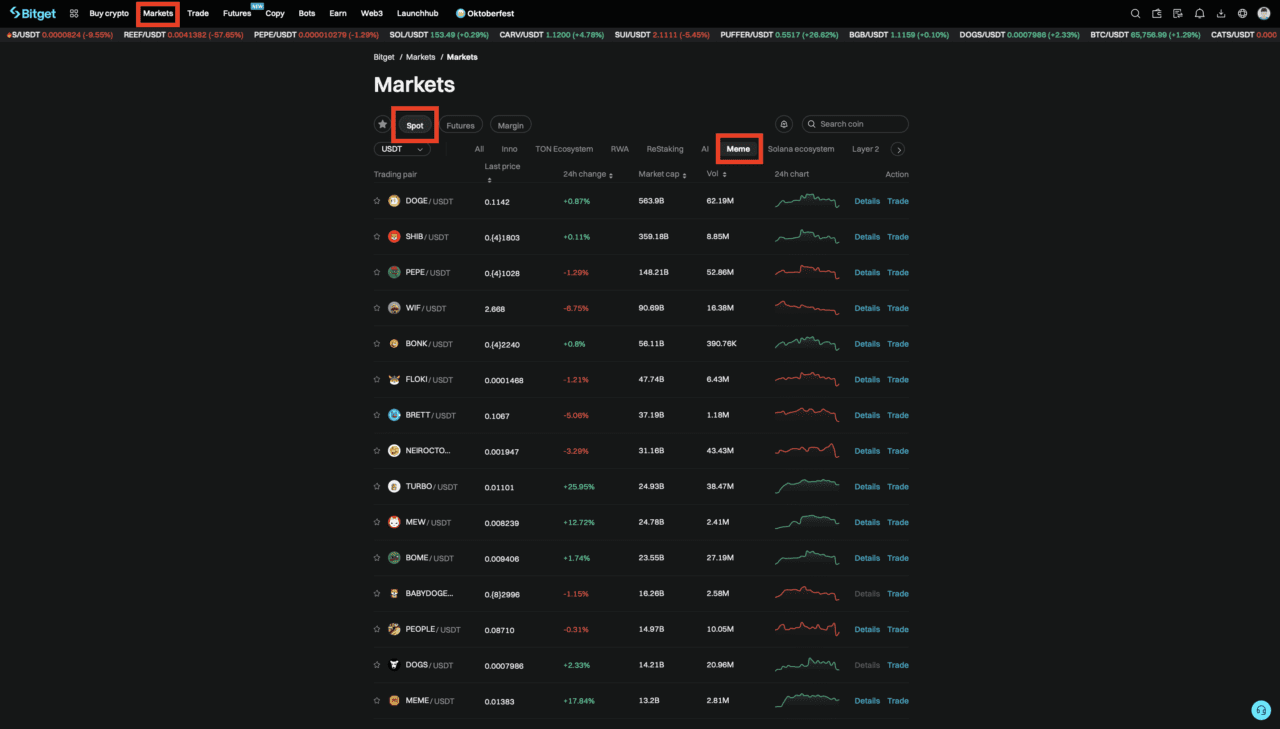Expand more categories with right chevron

[x=898, y=149]
